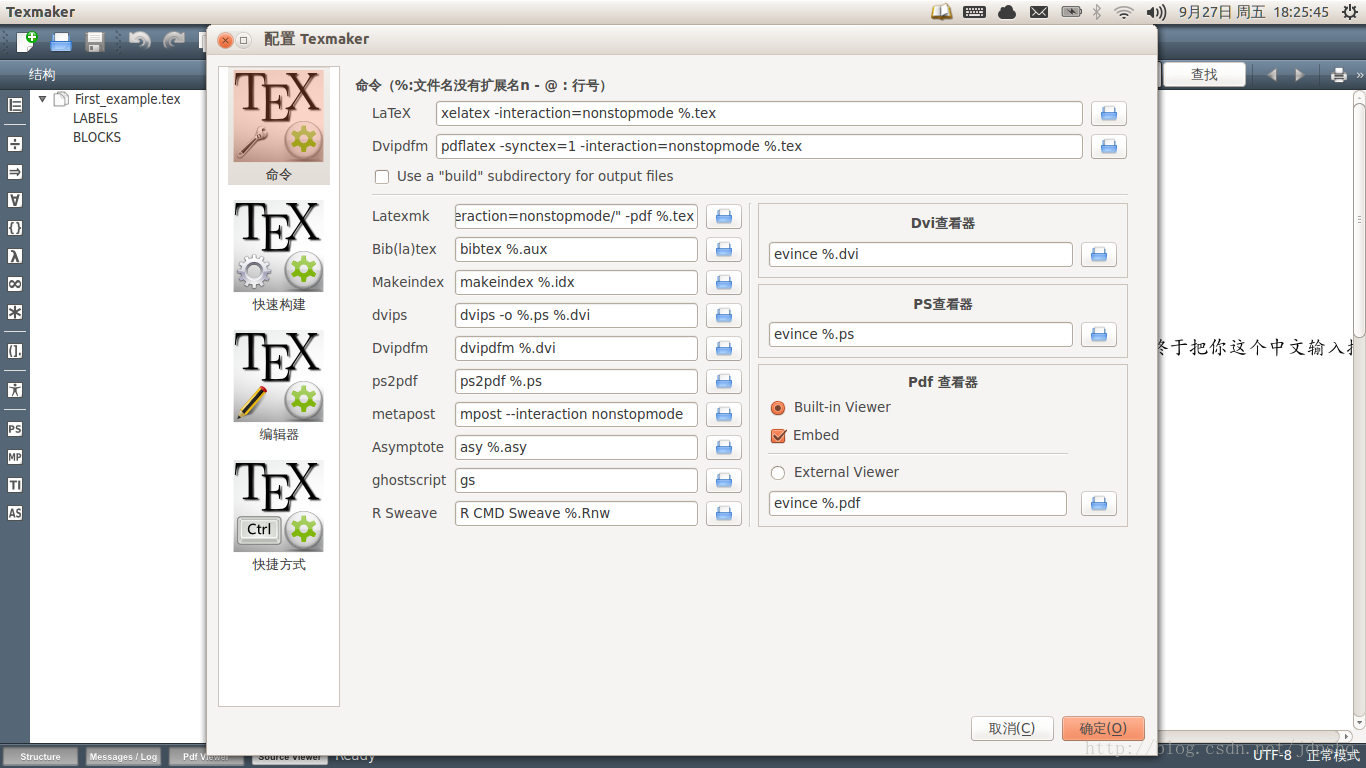Image resolution: width=1366 pixels, height=768 pixels.
Task: Open the date and time menu
Action: [x=1254, y=12]
